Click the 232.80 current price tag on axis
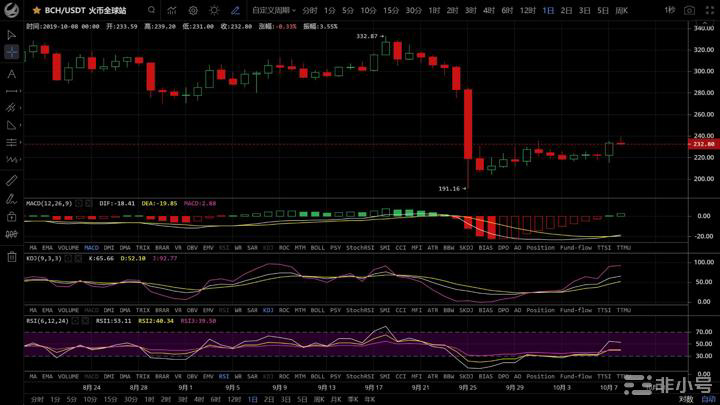This screenshot has width=720, height=405. tap(703, 144)
